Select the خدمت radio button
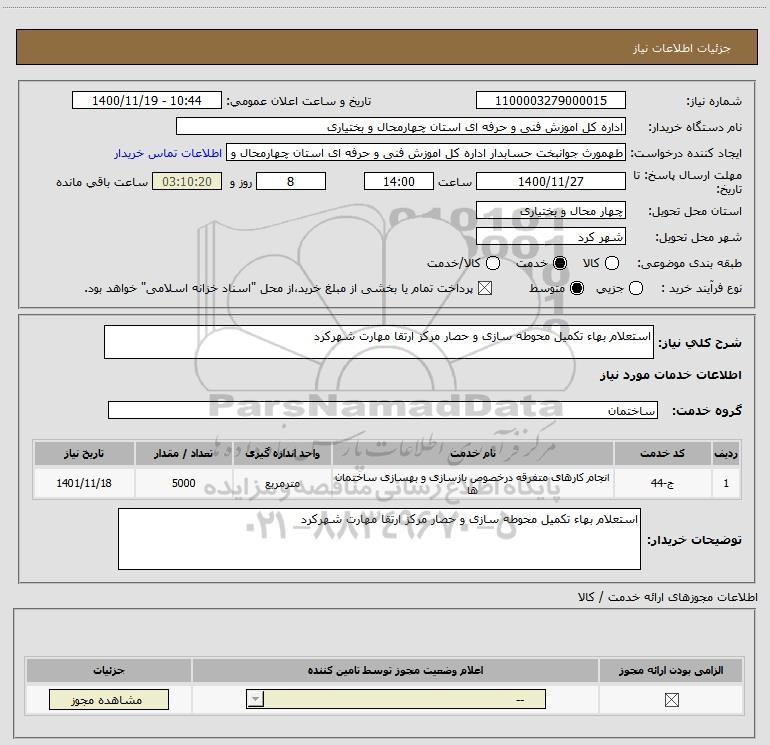 pyautogui.click(x=559, y=263)
